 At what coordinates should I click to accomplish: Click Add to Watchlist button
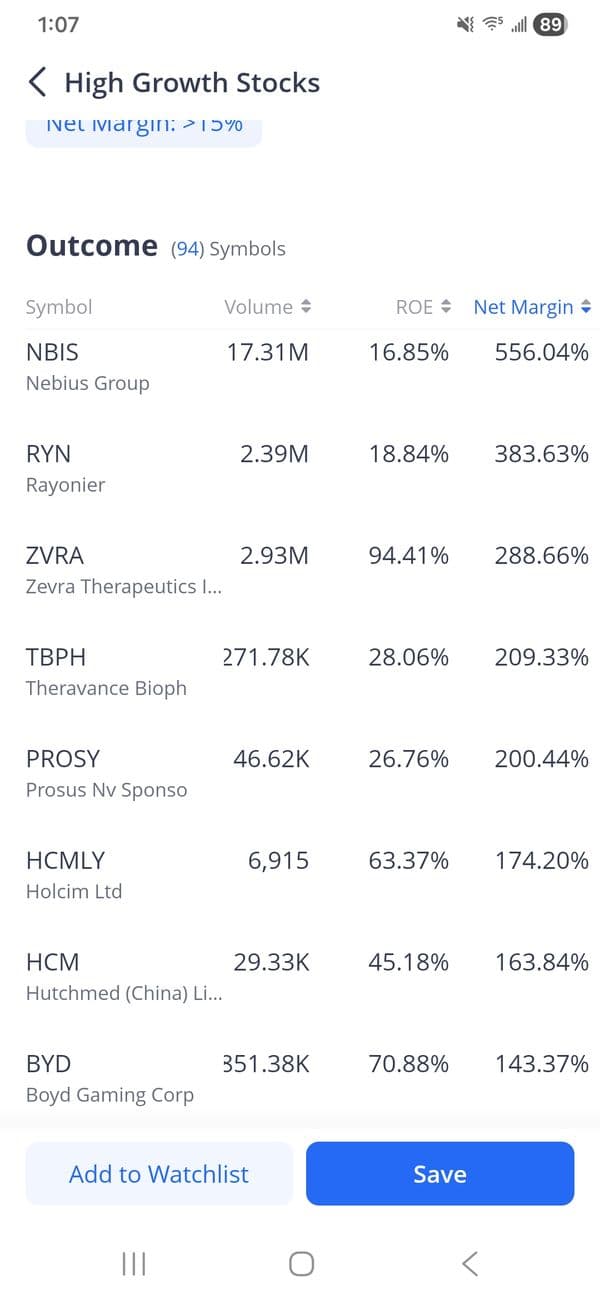159,1174
